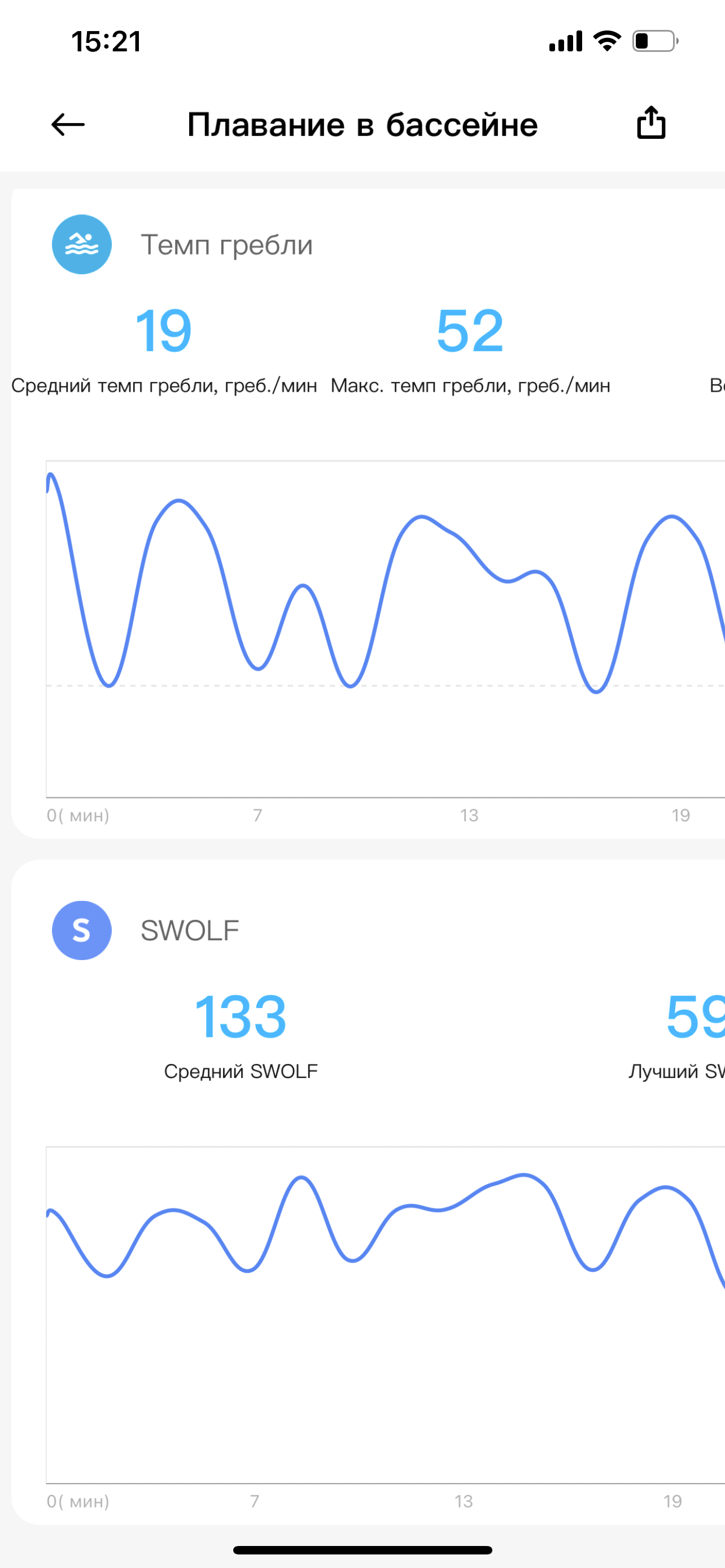Tap the Wi-Fi status bar icon
725x1568 pixels.
click(607, 41)
